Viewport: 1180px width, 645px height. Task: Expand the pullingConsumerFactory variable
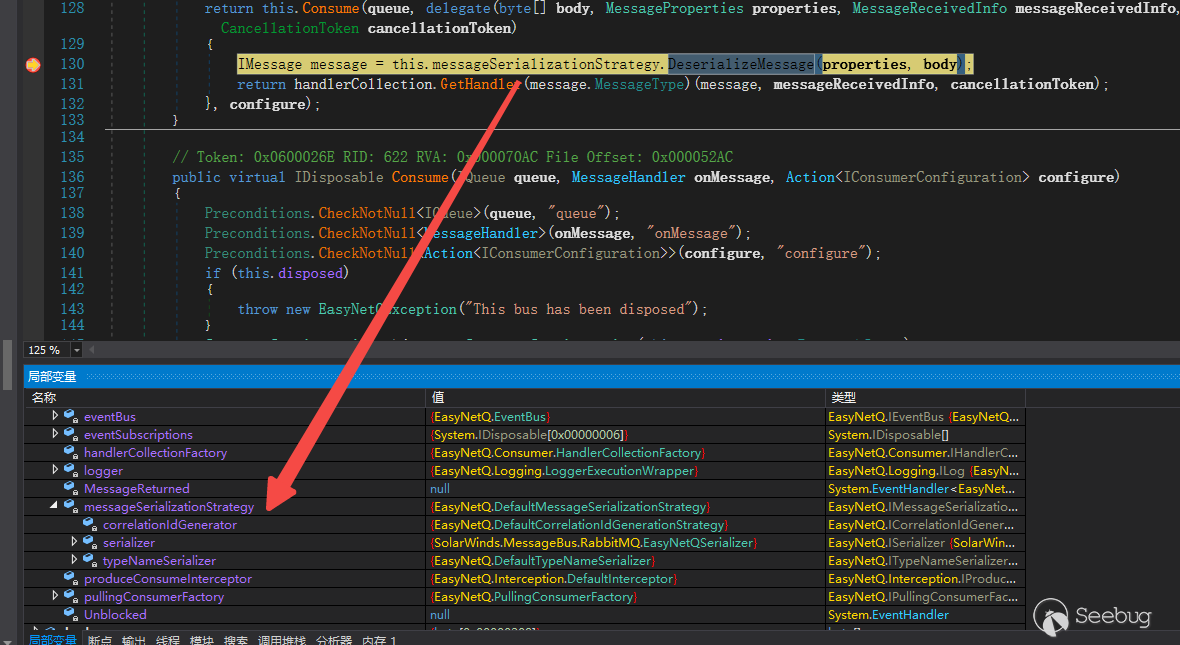[55, 596]
